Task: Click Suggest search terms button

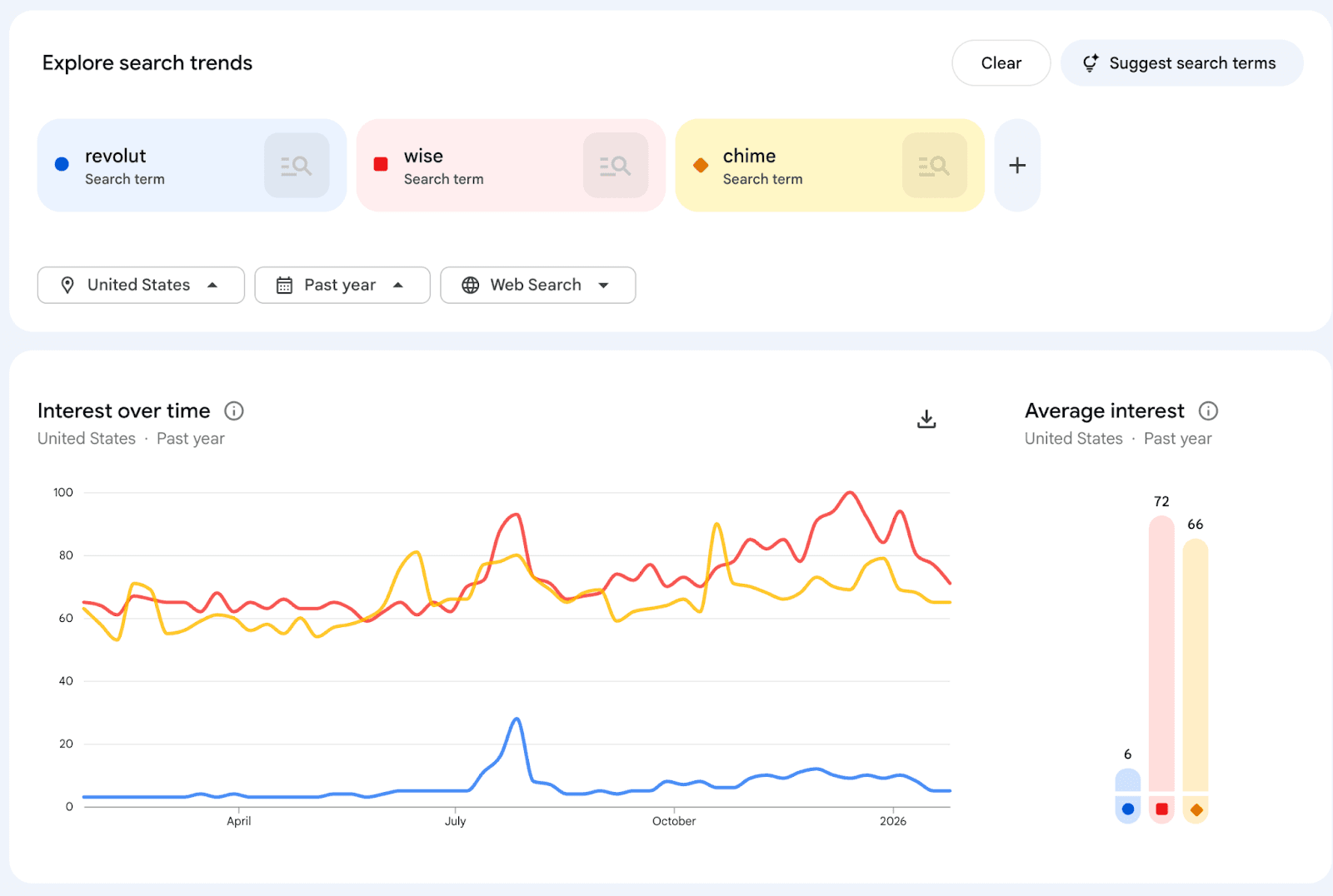Action: [1182, 63]
